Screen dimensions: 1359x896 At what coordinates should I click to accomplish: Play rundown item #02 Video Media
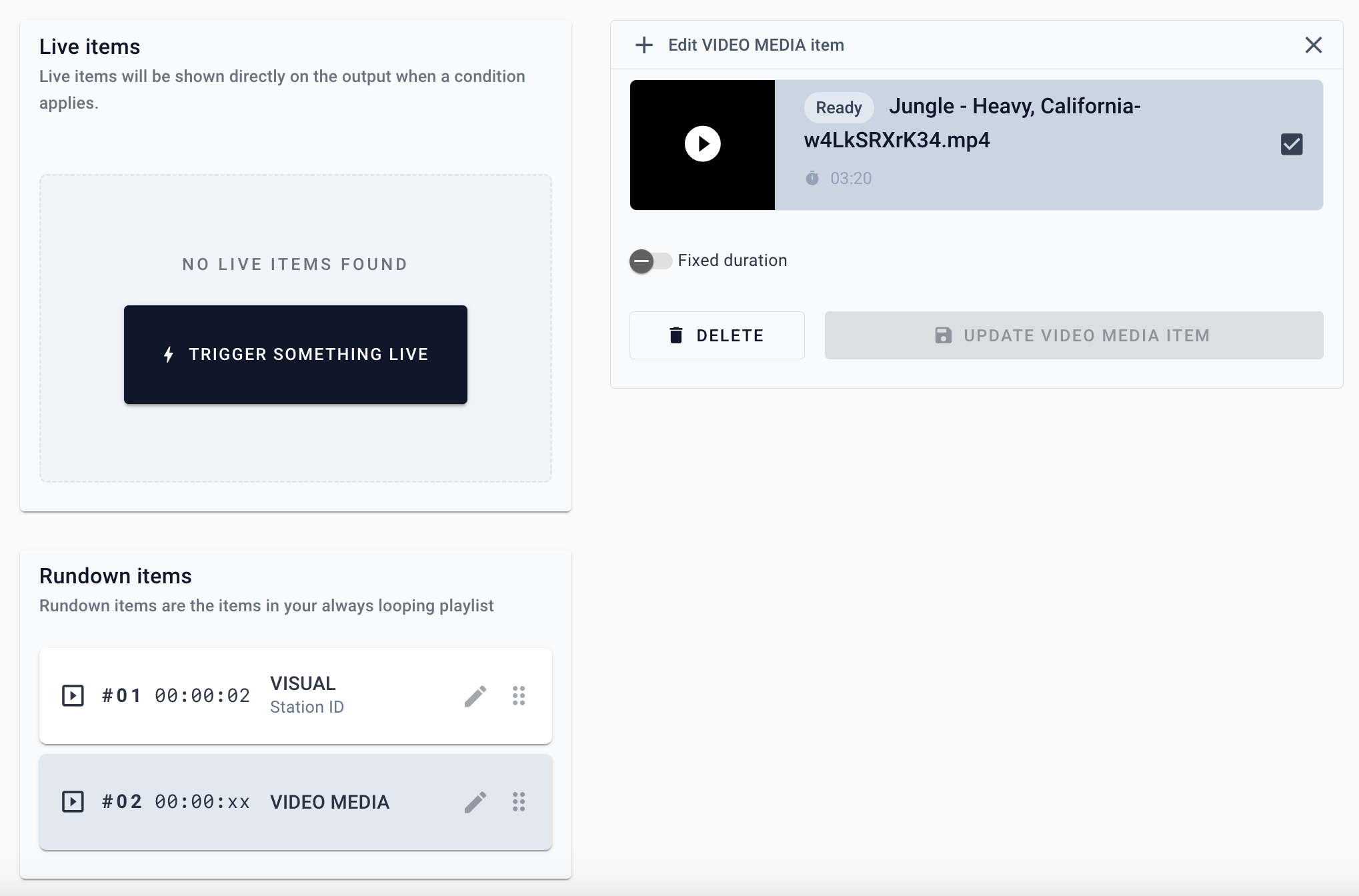pyautogui.click(x=73, y=802)
